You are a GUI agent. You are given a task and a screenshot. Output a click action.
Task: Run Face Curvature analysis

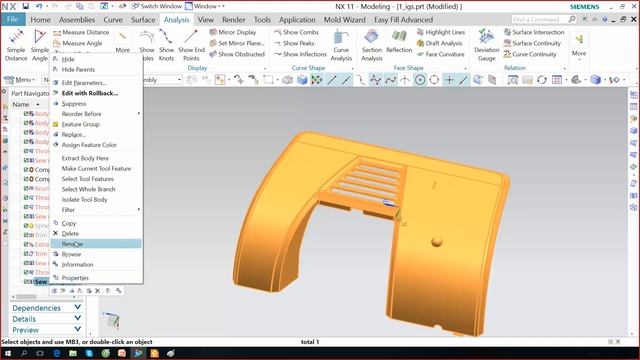click(x=440, y=54)
